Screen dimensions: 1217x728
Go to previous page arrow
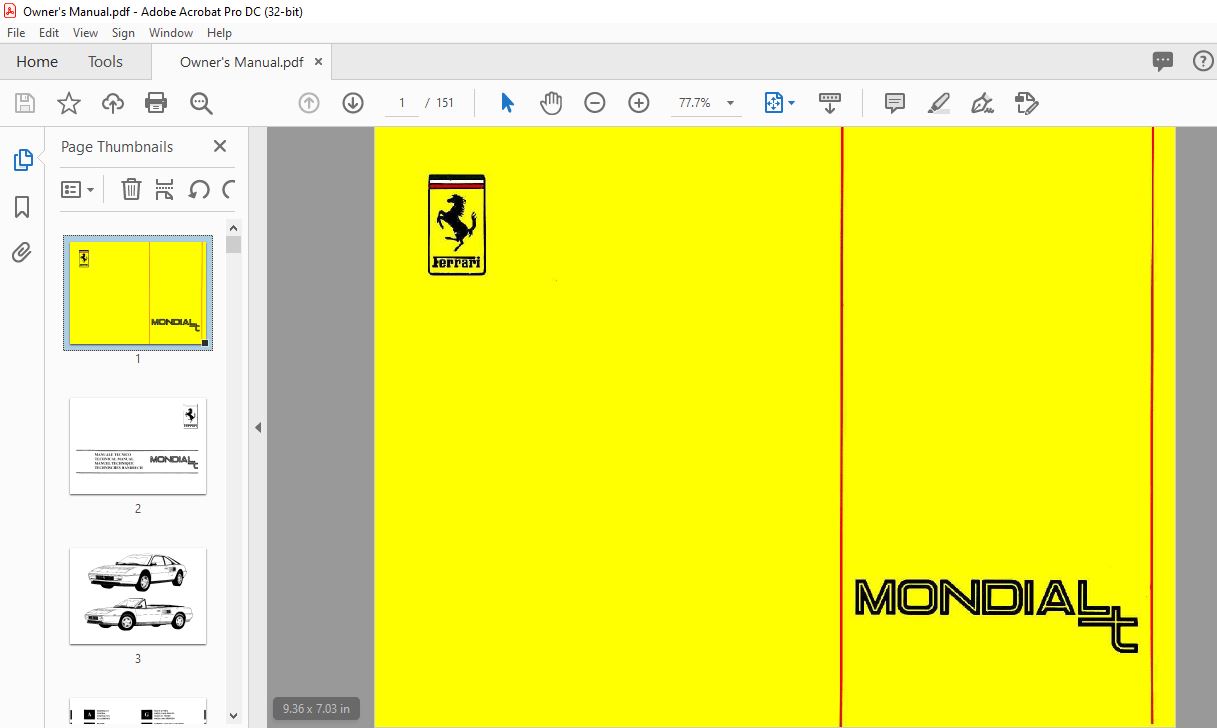pyautogui.click(x=309, y=103)
